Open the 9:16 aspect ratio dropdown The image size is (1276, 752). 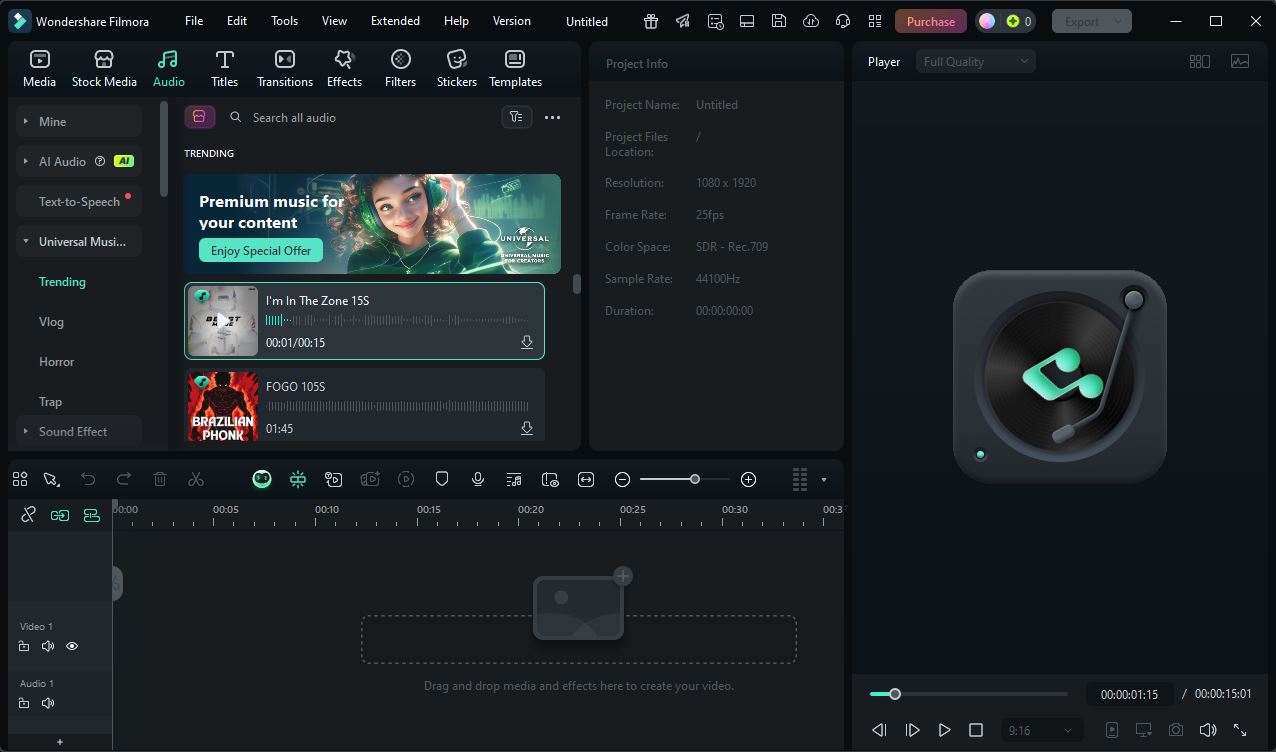pos(1040,731)
